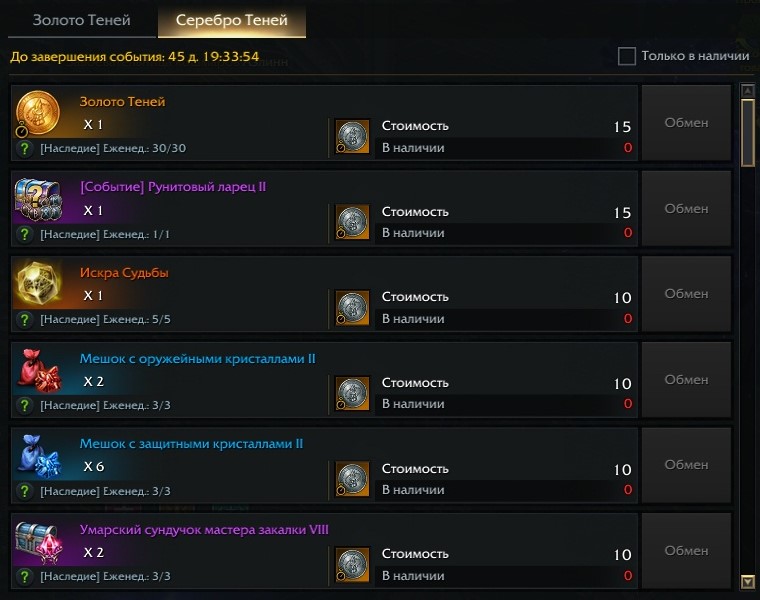This screenshot has width=760, height=600.
Task: Click the red weapon crystal bag icon
Action: (37, 370)
